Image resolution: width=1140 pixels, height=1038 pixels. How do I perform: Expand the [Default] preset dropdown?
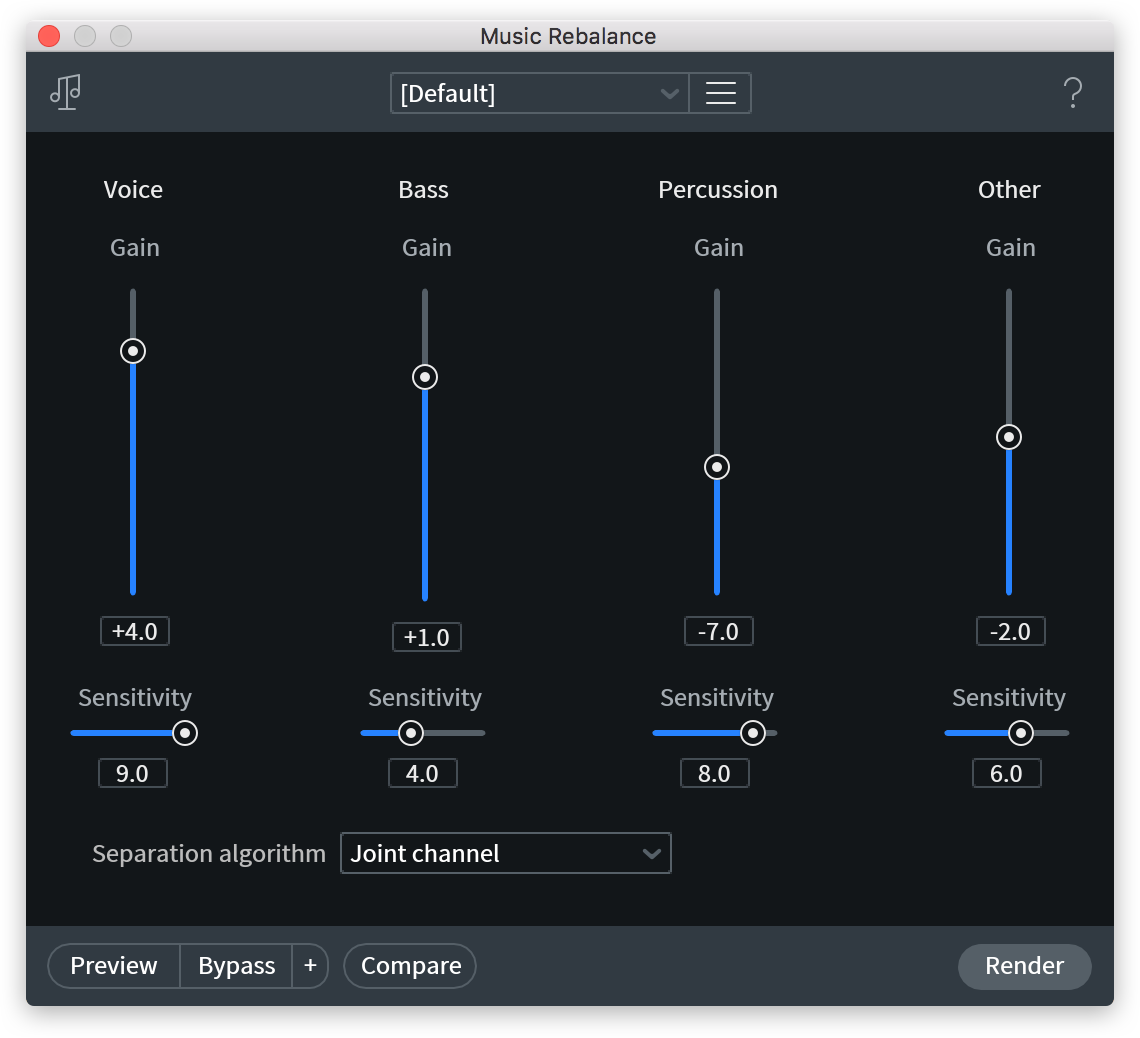pos(539,93)
